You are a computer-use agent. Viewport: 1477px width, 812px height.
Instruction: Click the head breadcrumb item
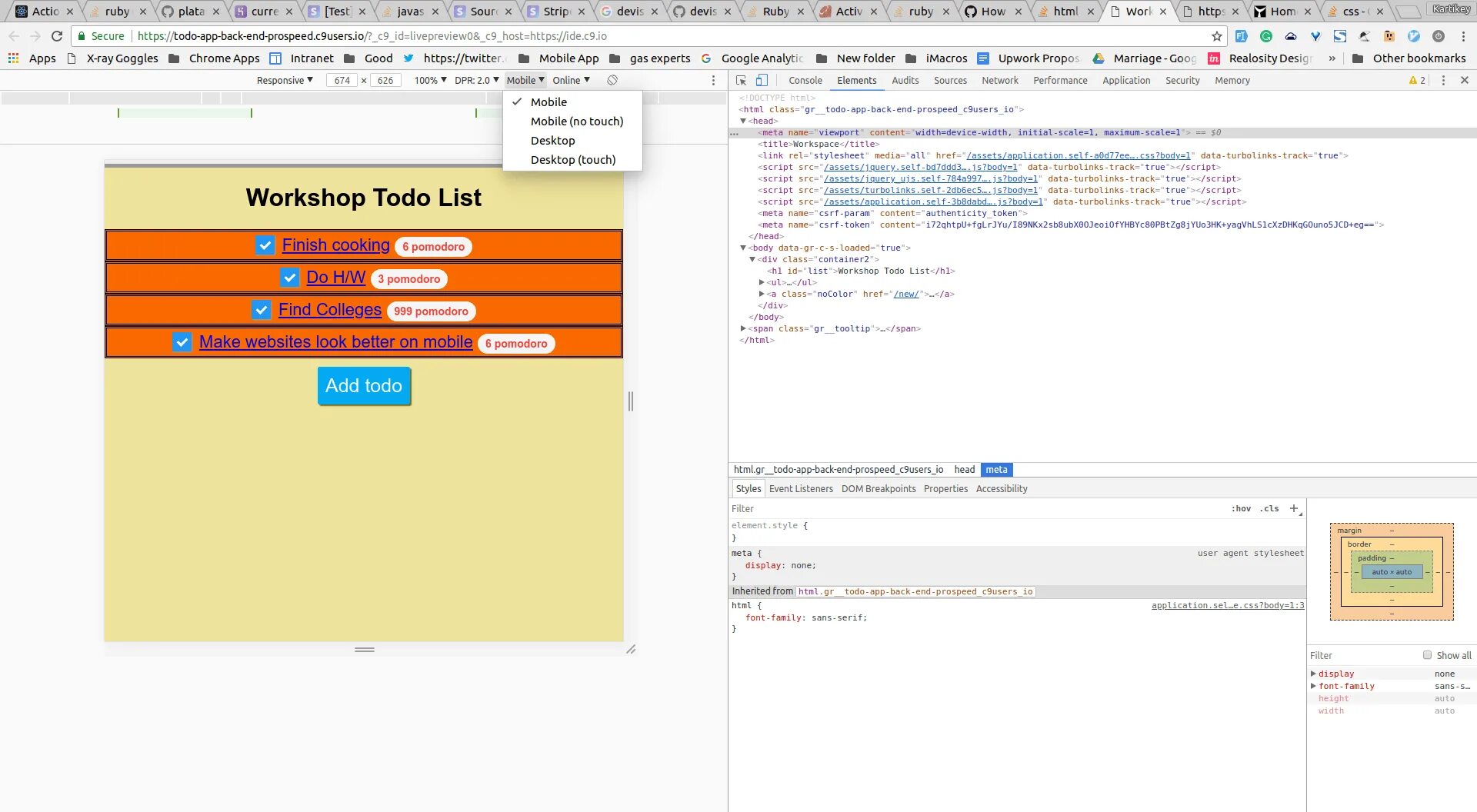coord(964,470)
